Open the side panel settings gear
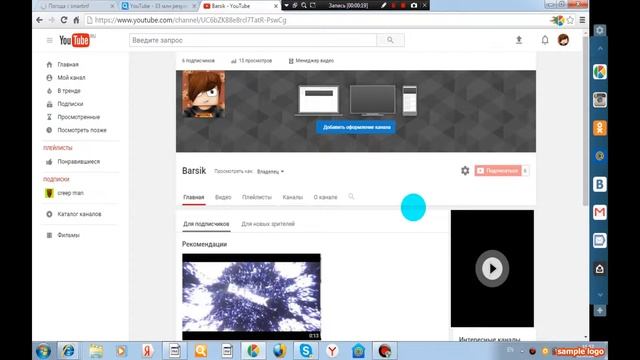This screenshot has height=360, width=640. click(x=599, y=30)
